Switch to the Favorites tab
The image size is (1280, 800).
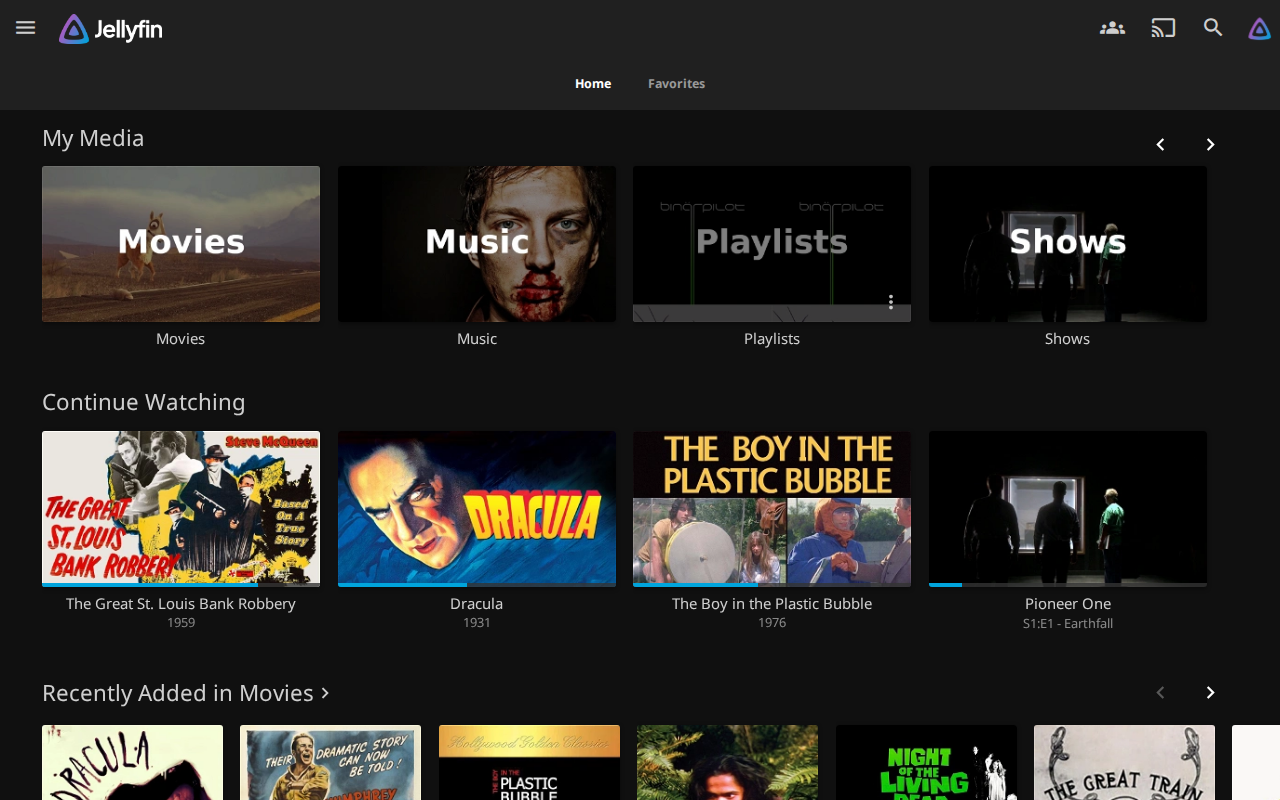point(676,83)
